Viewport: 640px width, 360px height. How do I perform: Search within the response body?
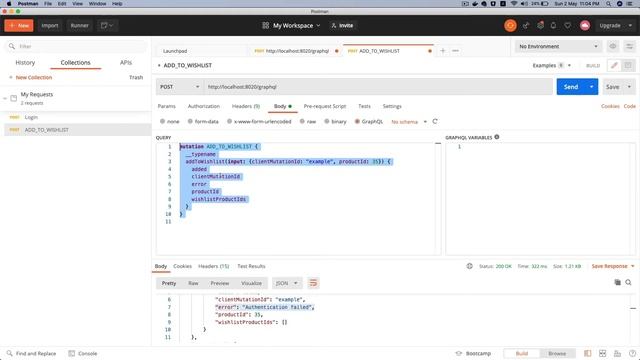629,282
